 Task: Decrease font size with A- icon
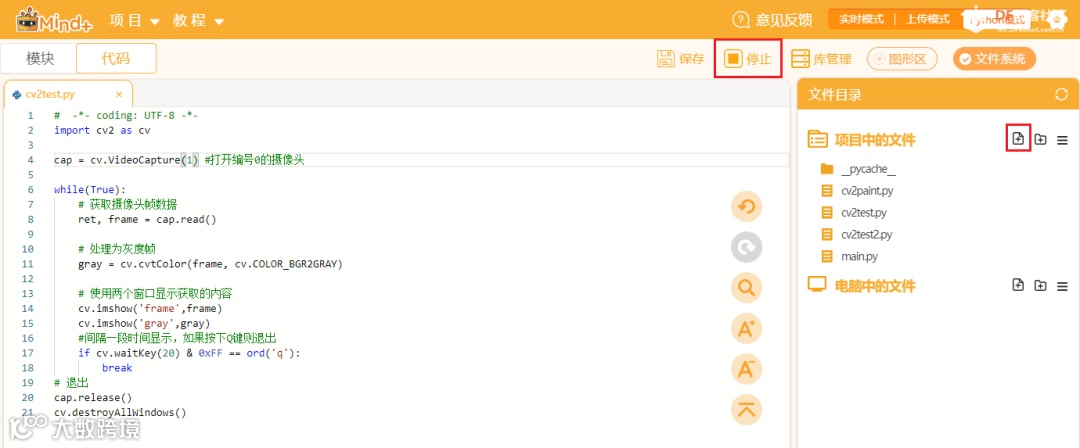click(x=747, y=369)
